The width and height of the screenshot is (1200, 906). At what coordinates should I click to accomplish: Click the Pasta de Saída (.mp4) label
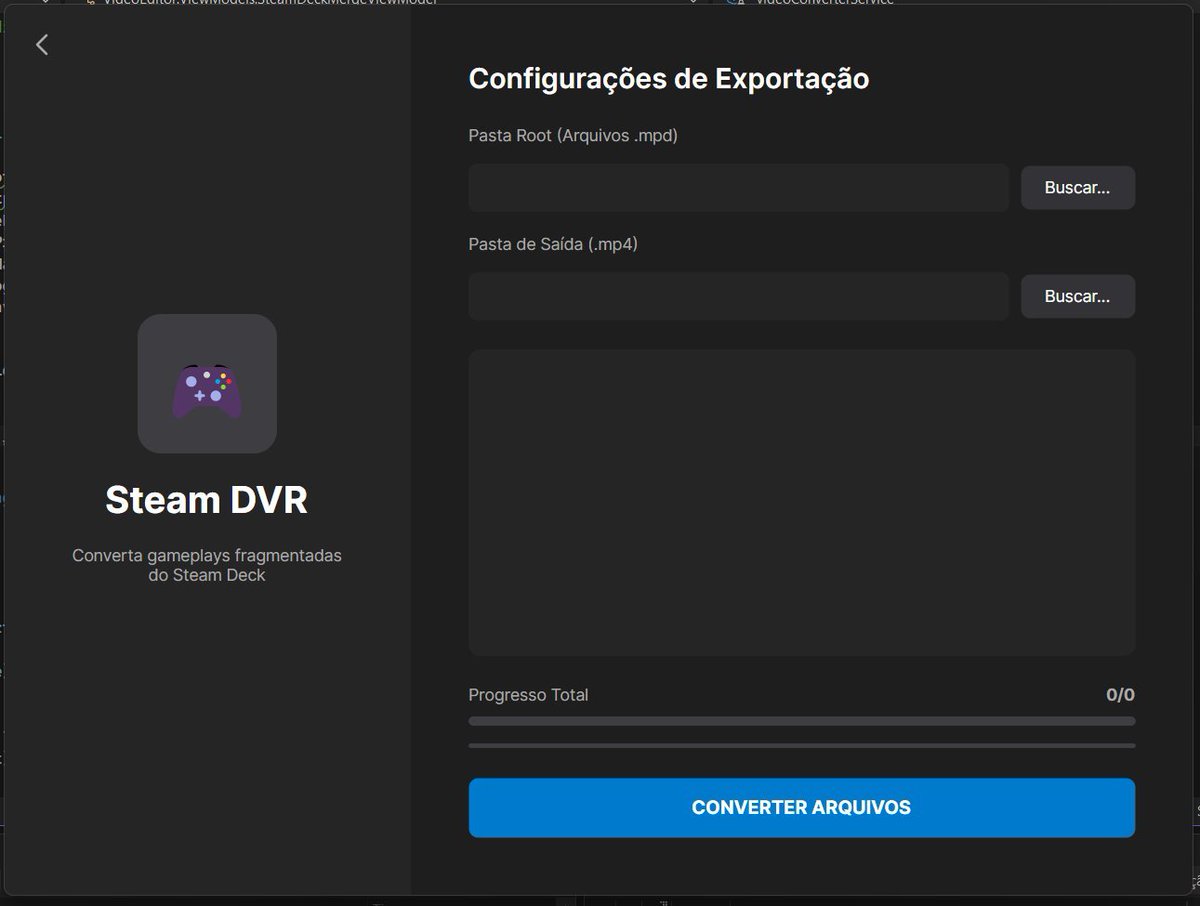tap(553, 244)
